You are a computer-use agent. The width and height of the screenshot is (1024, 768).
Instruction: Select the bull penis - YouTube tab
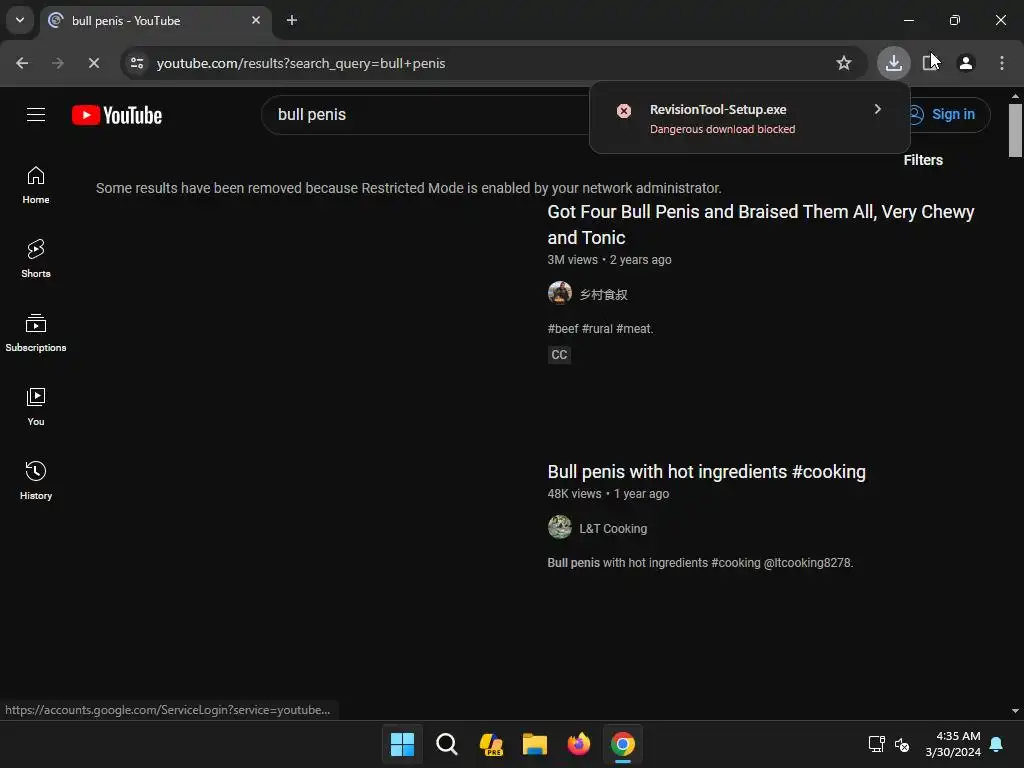(156, 20)
